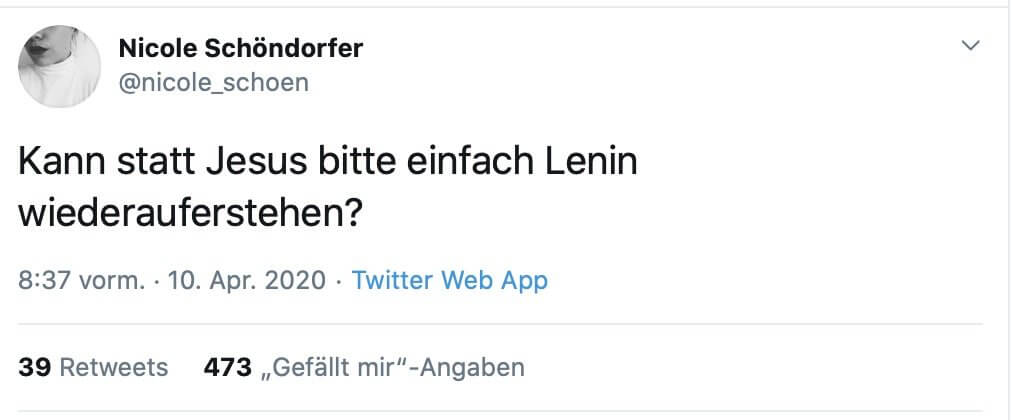Show the 473 „Gefällt mir“-Angaben list

click(x=364, y=367)
